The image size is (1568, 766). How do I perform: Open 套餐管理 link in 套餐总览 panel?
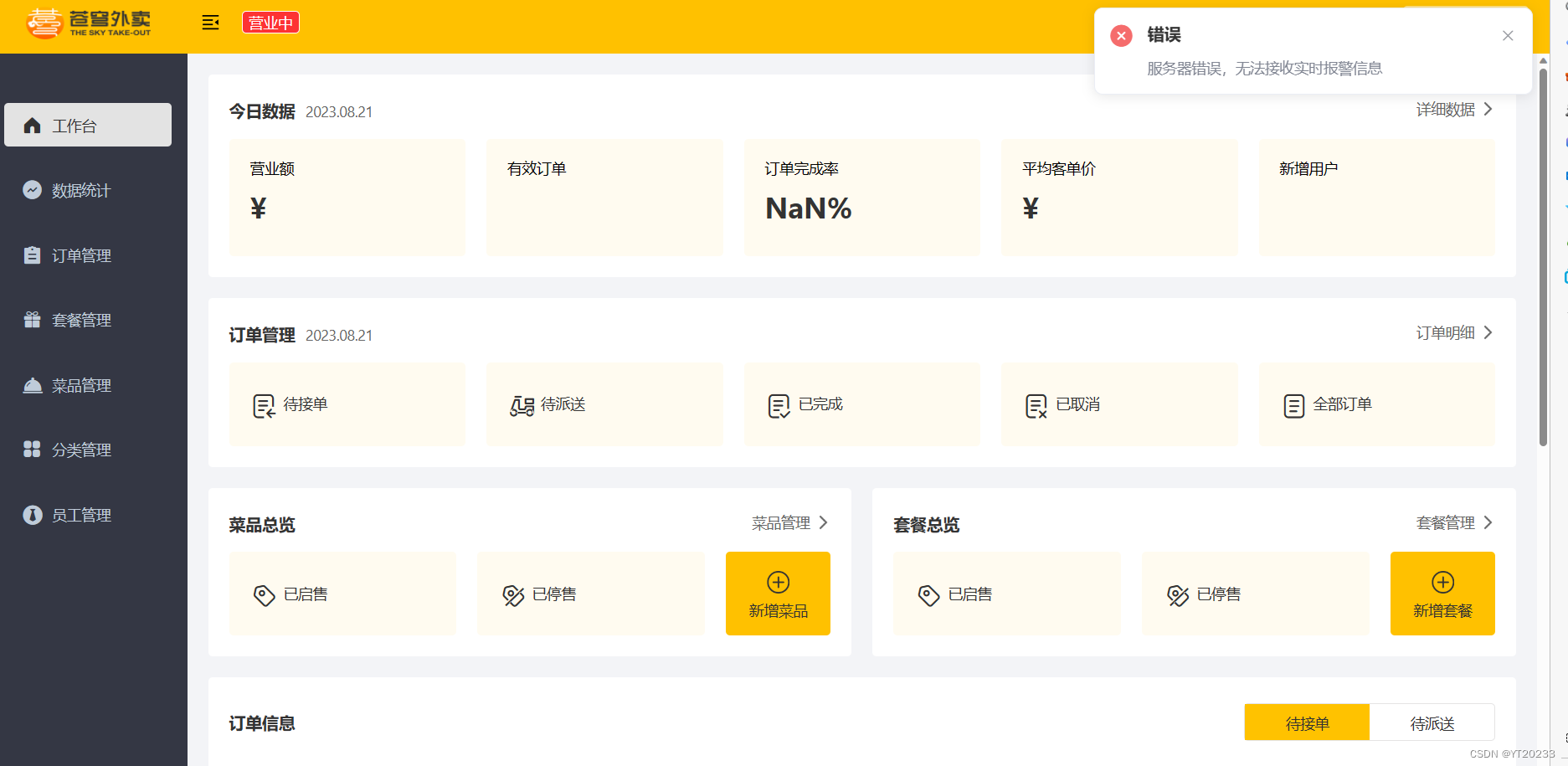coord(1446,523)
